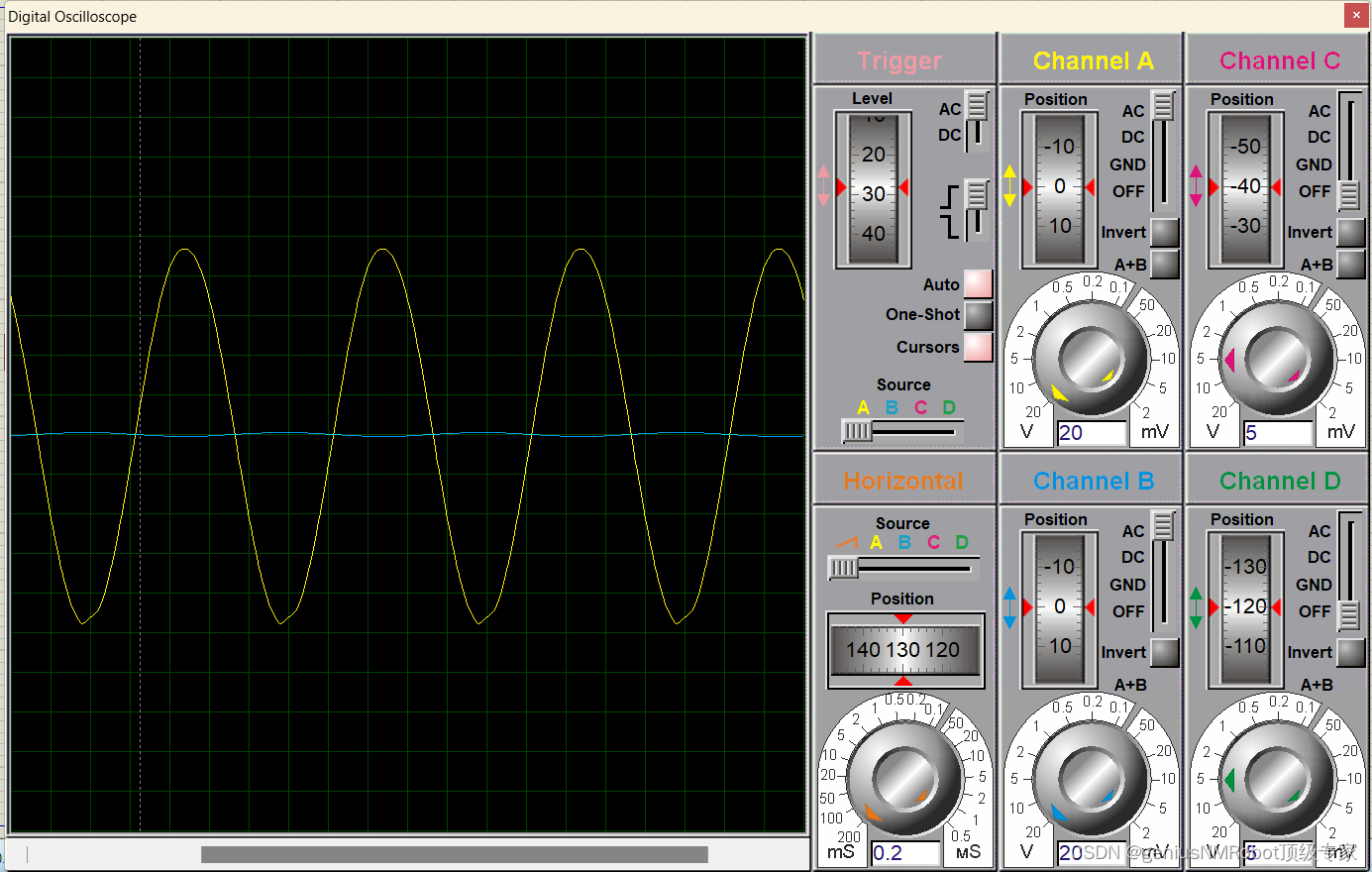
Task: Adjust Channel B Position thumbwheel
Action: [x=1059, y=609]
